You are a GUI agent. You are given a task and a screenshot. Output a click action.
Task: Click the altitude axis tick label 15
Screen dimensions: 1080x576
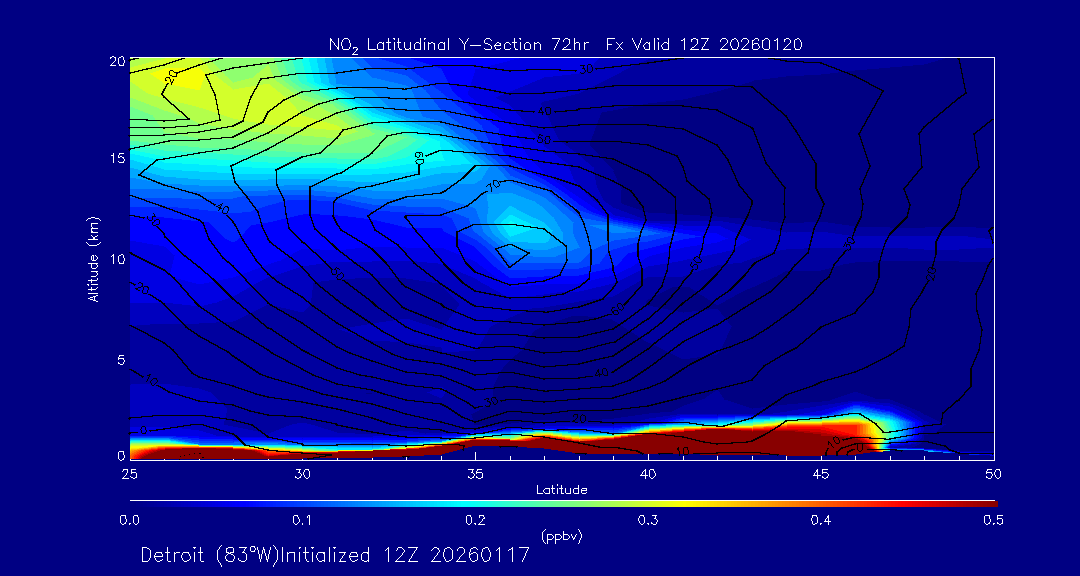click(117, 158)
